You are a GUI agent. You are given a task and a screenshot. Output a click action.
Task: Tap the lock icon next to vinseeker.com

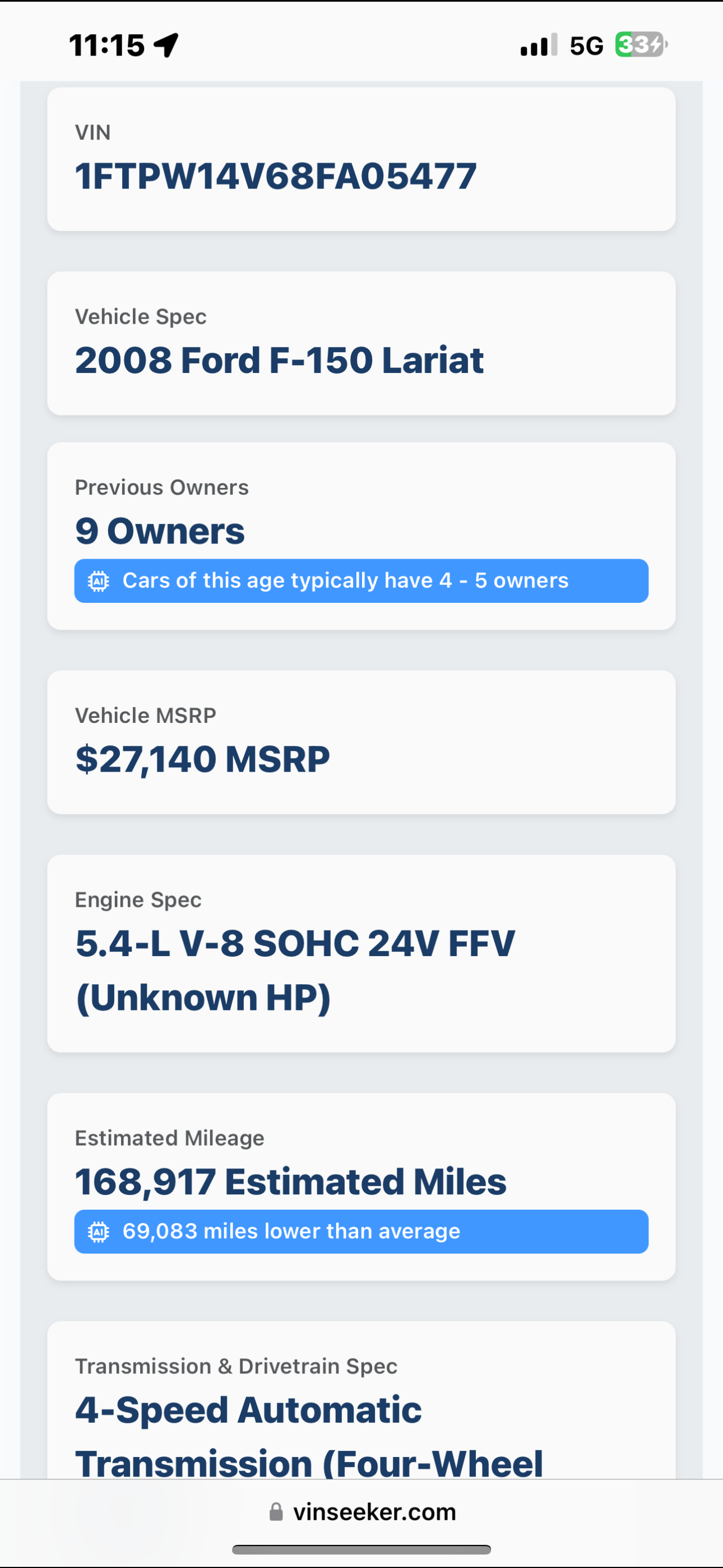[276, 1511]
